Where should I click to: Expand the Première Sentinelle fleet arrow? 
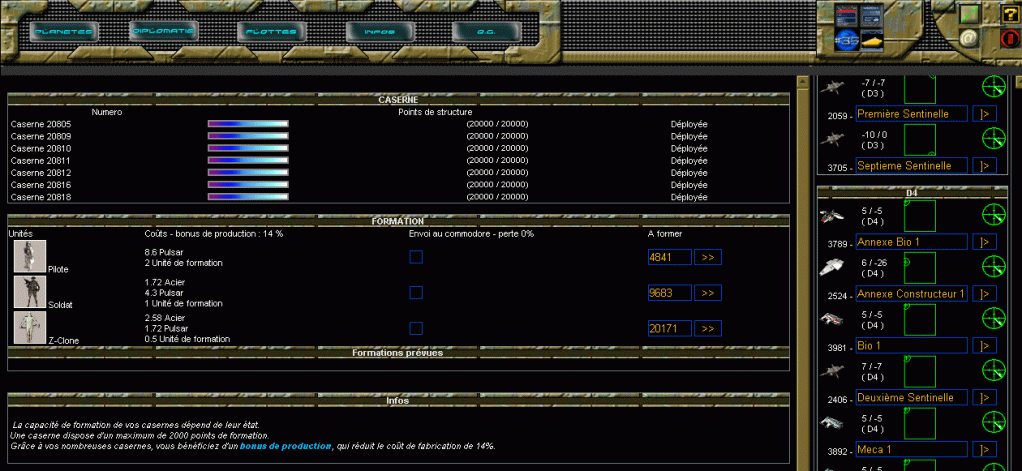click(x=984, y=114)
